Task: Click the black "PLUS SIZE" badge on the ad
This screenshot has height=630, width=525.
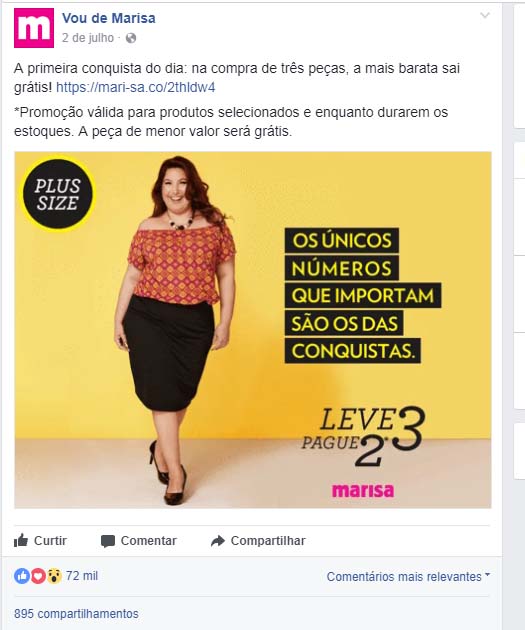Action: tap(58, 194)
